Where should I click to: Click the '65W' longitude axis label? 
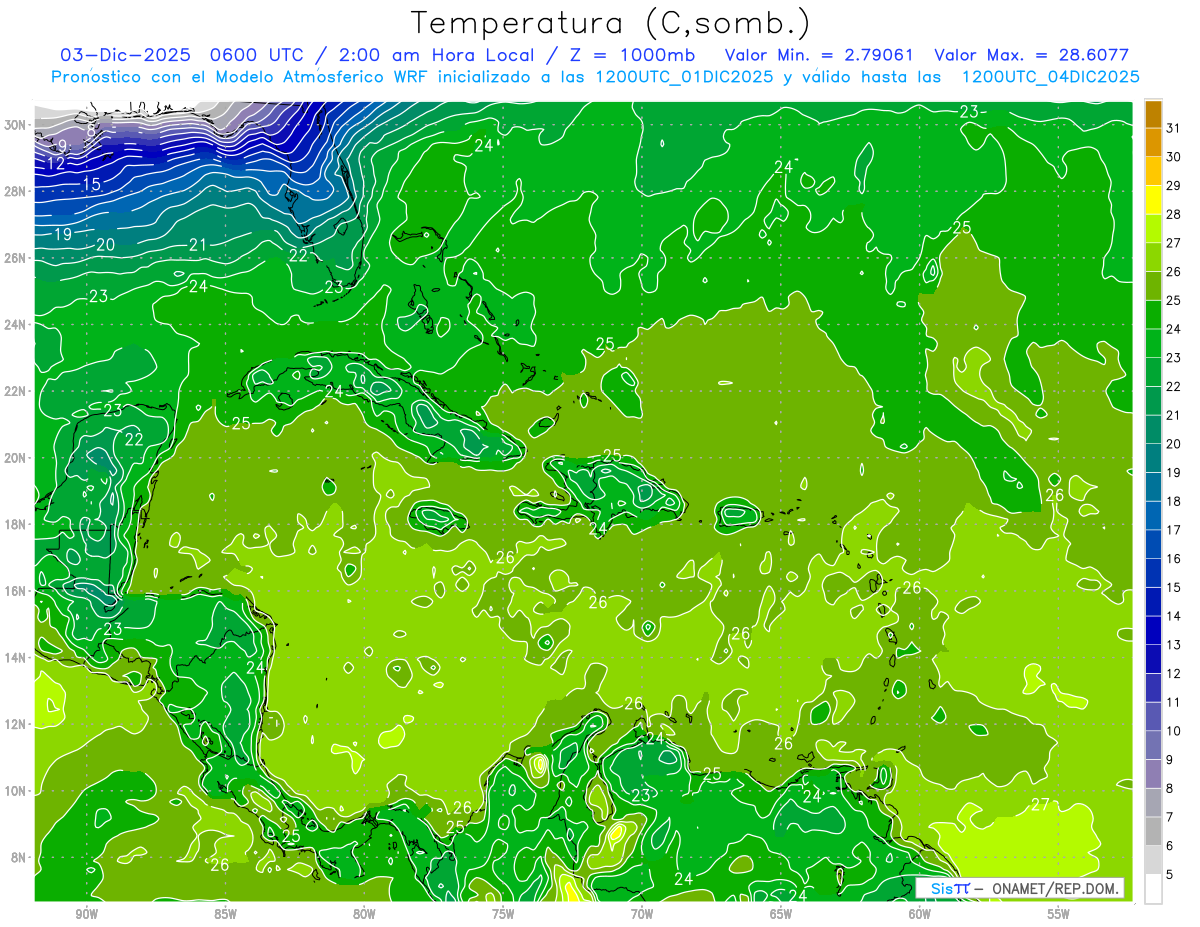point(781,914)
